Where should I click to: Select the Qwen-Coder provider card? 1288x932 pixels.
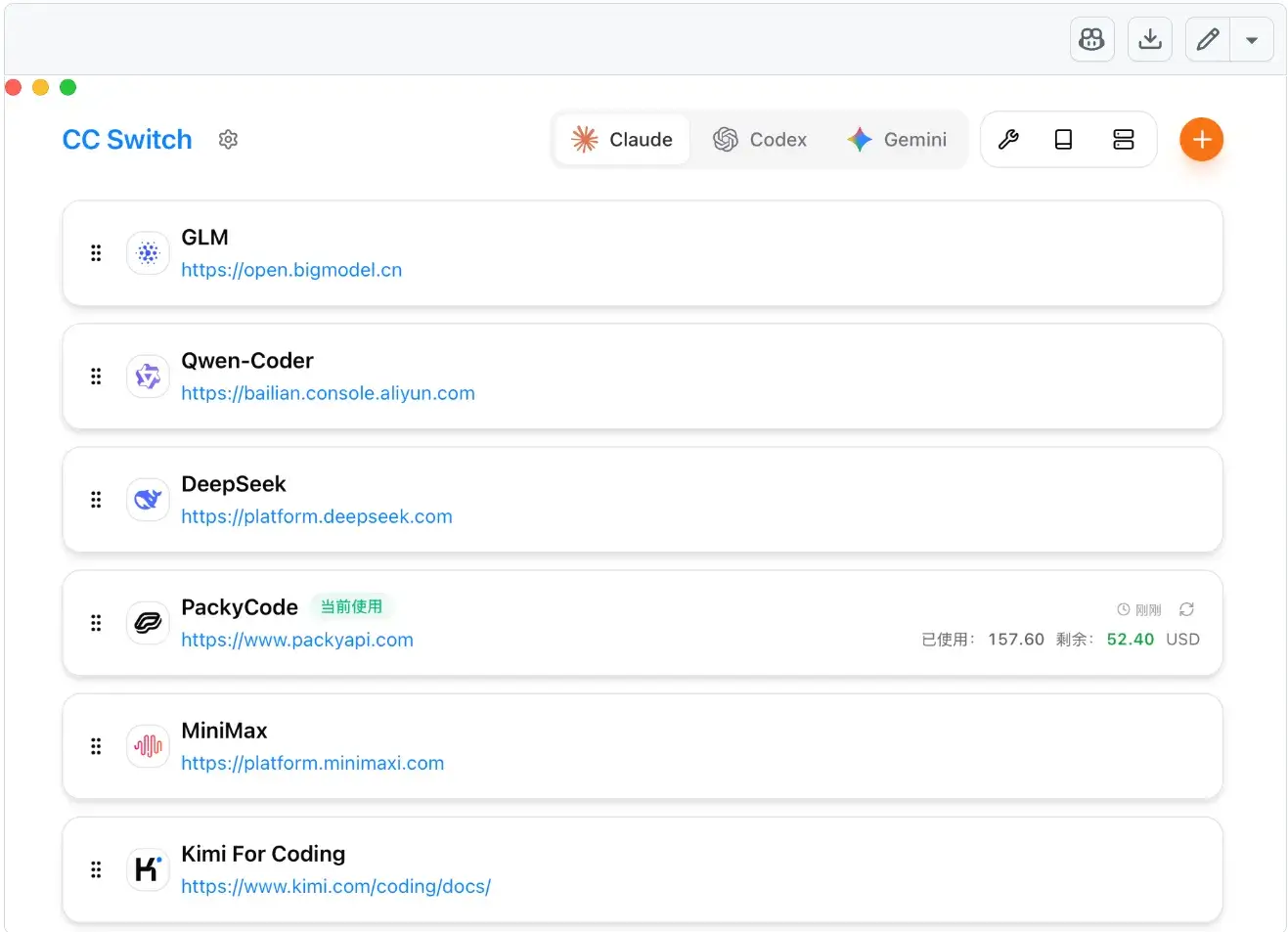pyautogui.click(x=685, y=377)
